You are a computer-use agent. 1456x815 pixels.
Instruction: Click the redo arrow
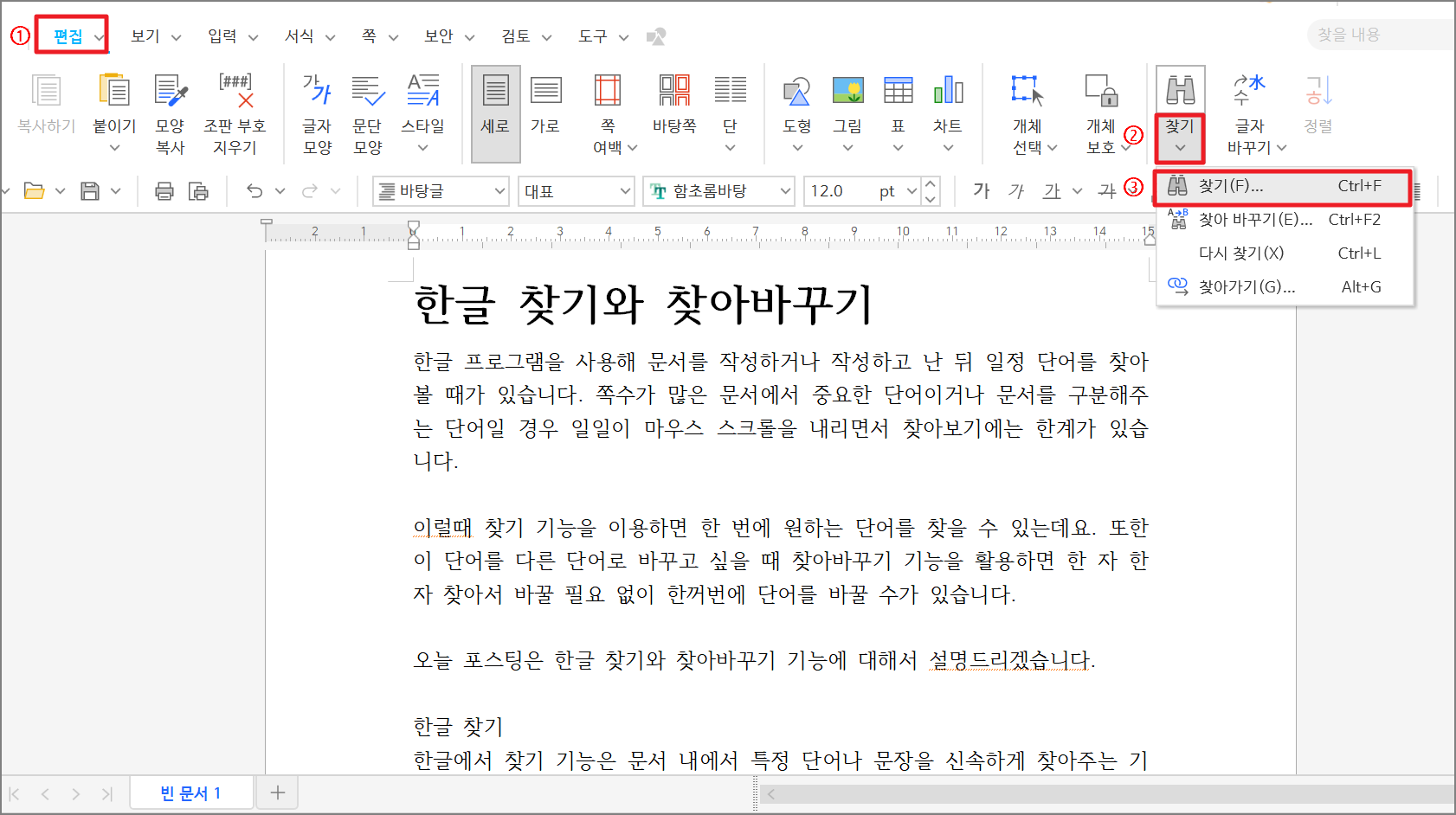point(309,190)
